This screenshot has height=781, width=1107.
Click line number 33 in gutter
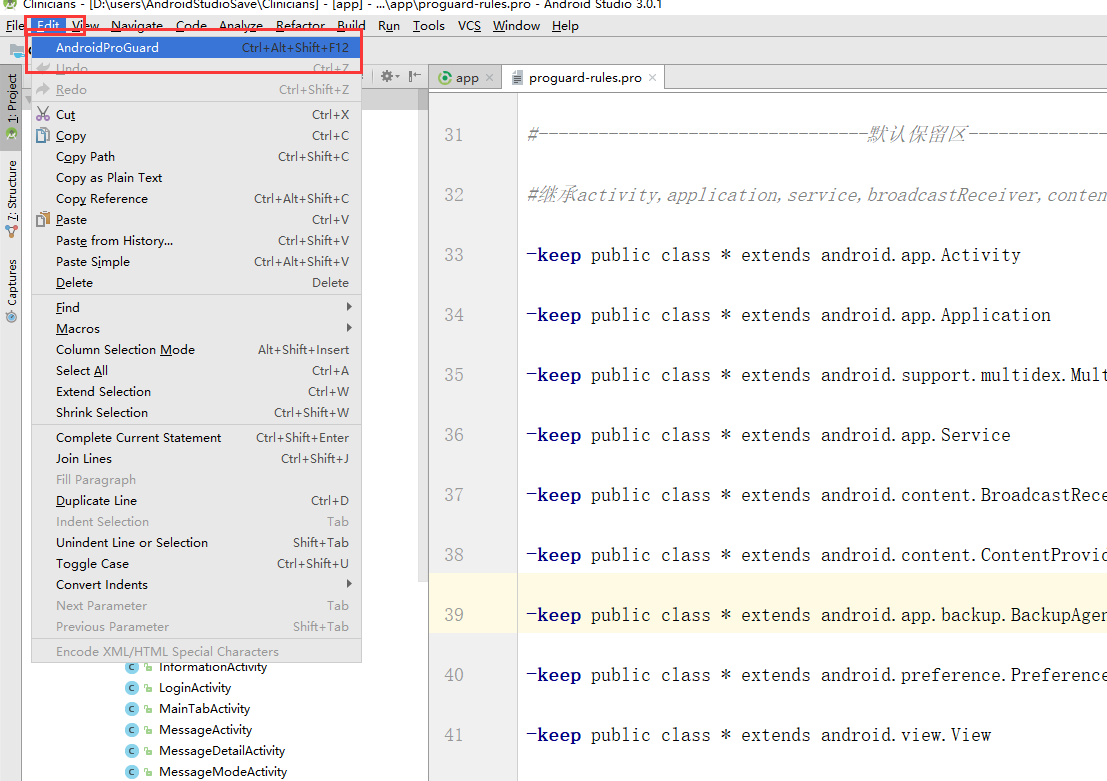[454, 255]
